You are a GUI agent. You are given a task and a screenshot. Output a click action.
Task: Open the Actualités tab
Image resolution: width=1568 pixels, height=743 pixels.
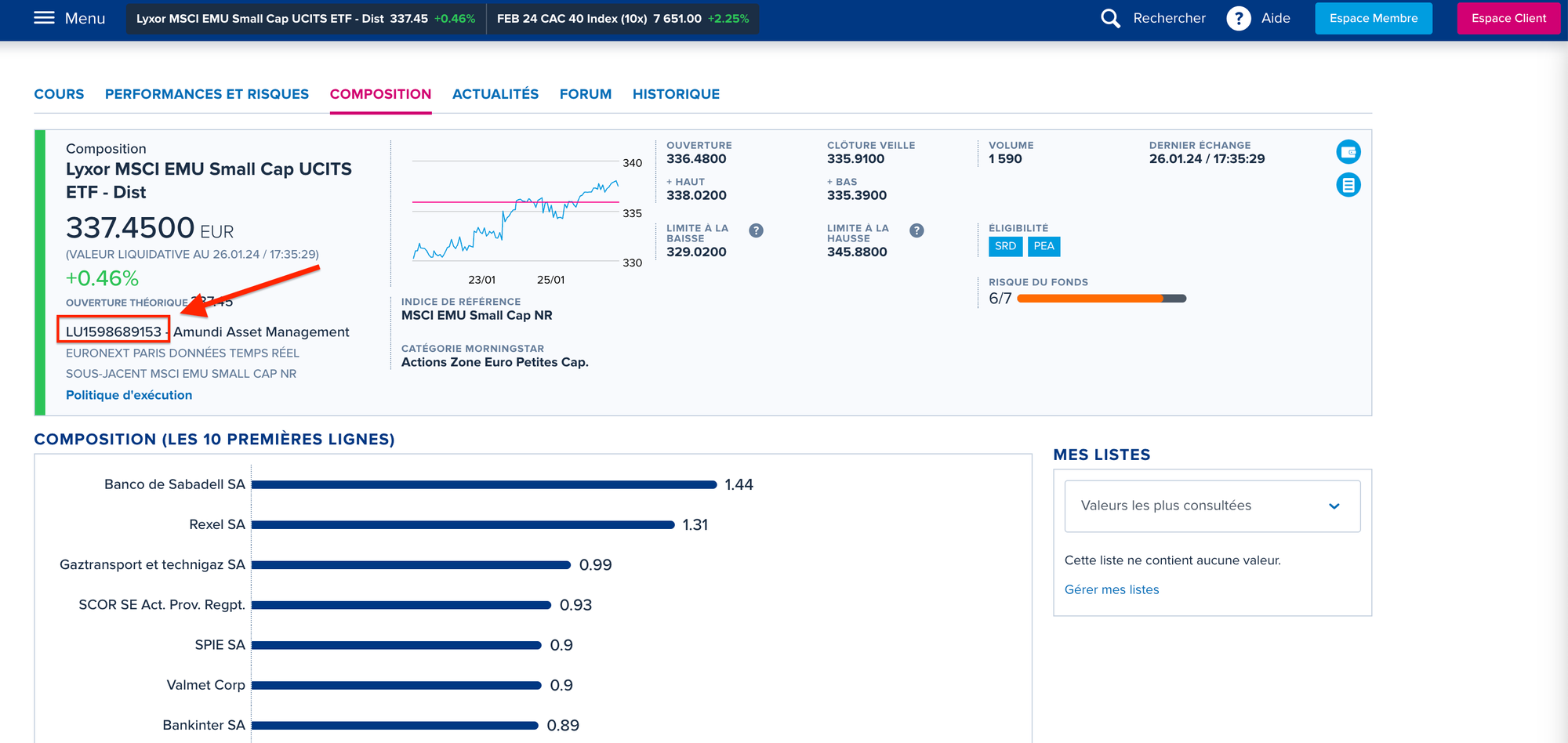(x=495, y=94)
